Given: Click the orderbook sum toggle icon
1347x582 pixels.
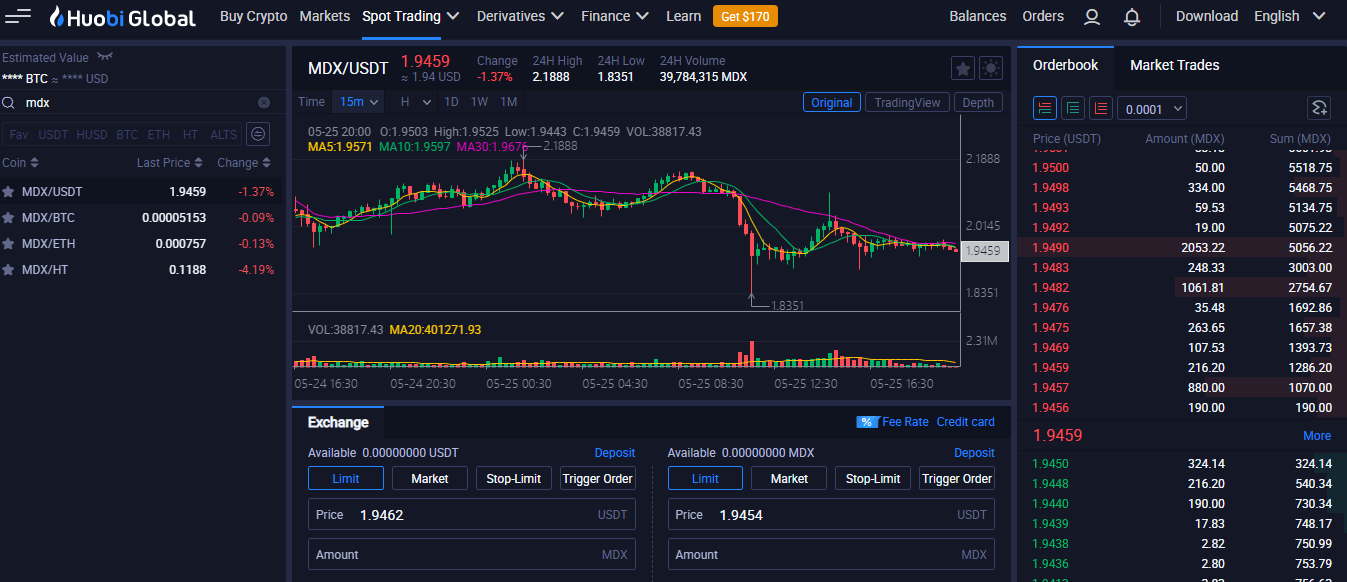Looking at the screenshot, I should pyautogui.click(x=1319, y=108).
